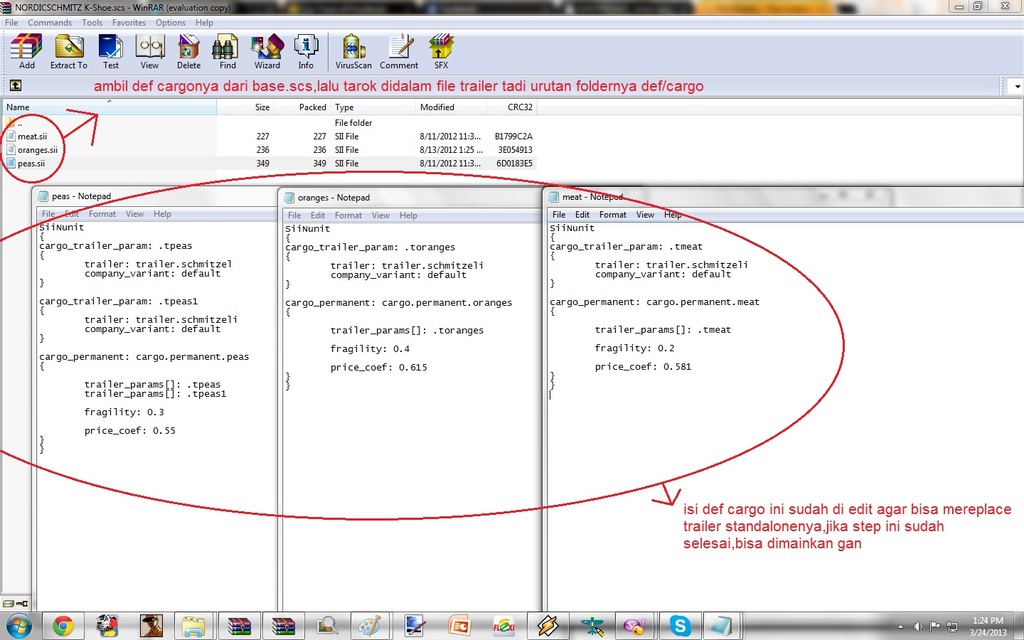Click the Info toolbar icon
The height and width of the screenshot is (640, 1024).
click(x=305, y=50)
